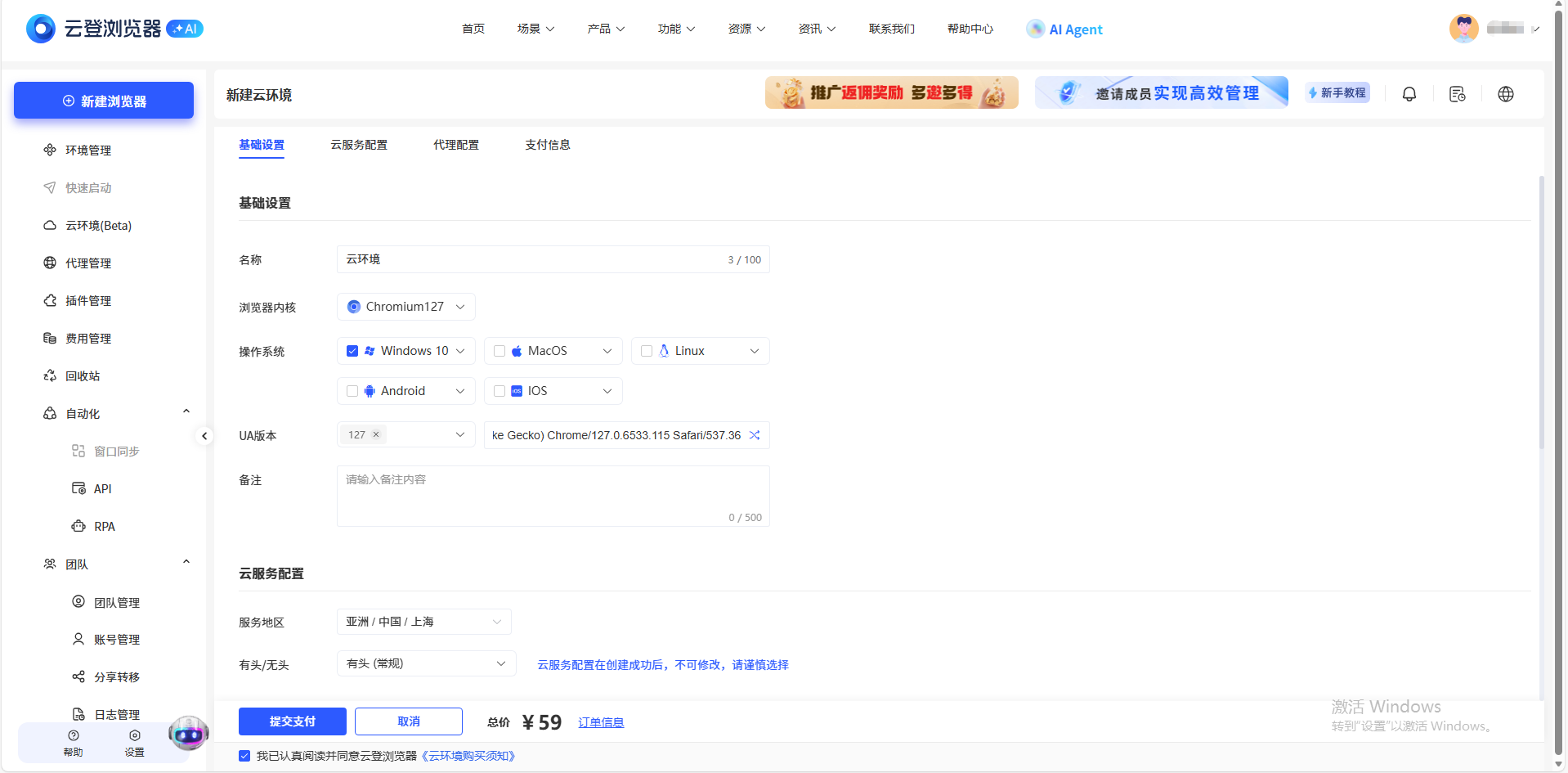
Task: Click the AI assistant robot icon
Action: tap(189, 734)
